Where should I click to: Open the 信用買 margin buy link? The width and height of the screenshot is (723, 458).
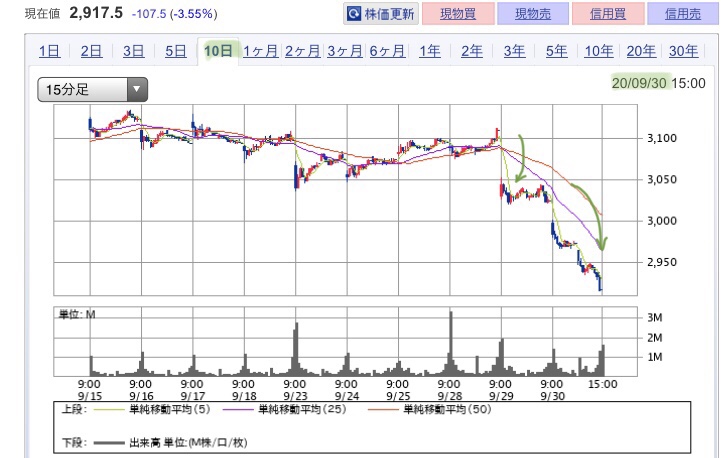[x=608, y=14]
